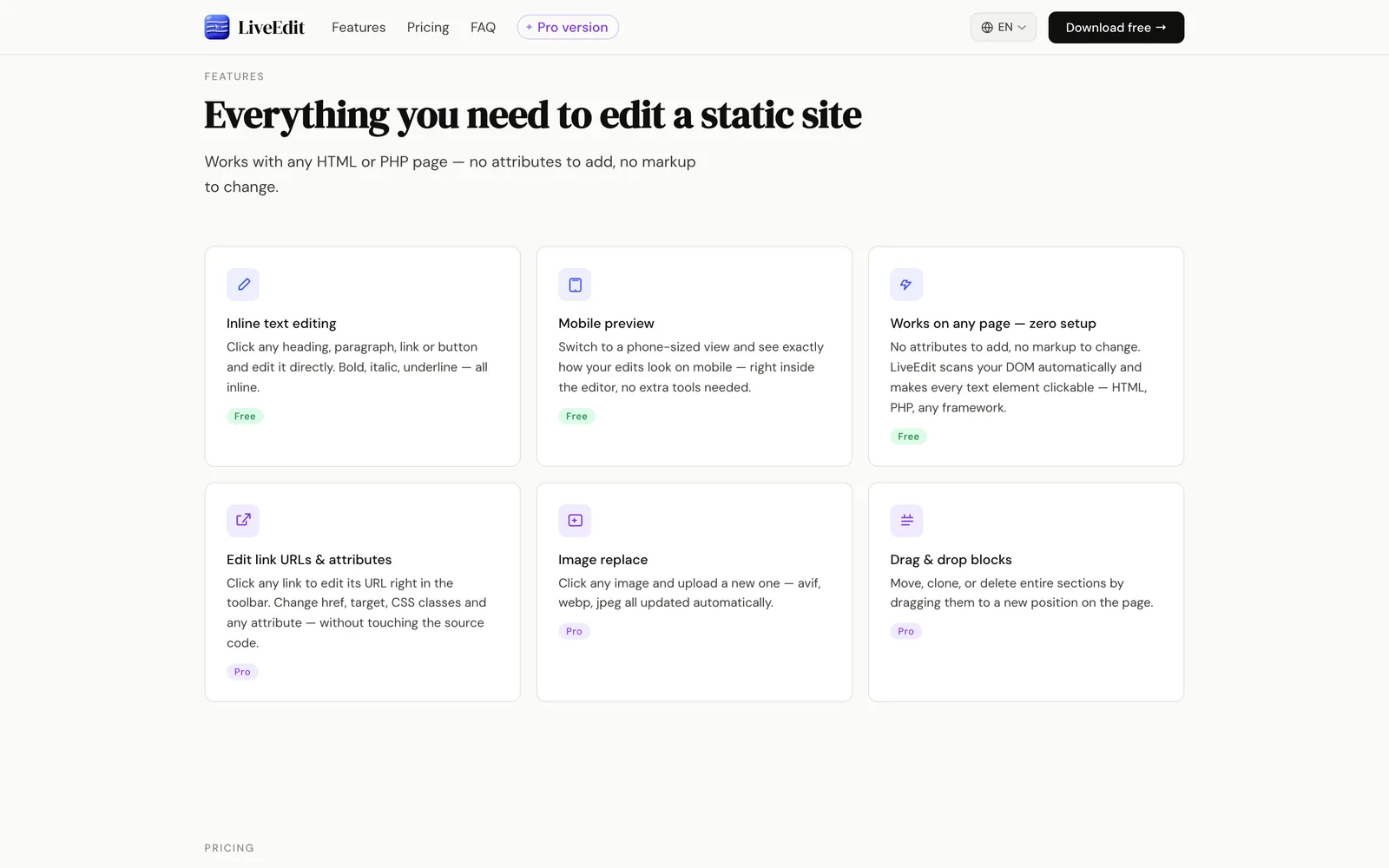Click the LiveEdit logo icon
This screenshot has width=1389, height=868.
(x=217, y=27)
